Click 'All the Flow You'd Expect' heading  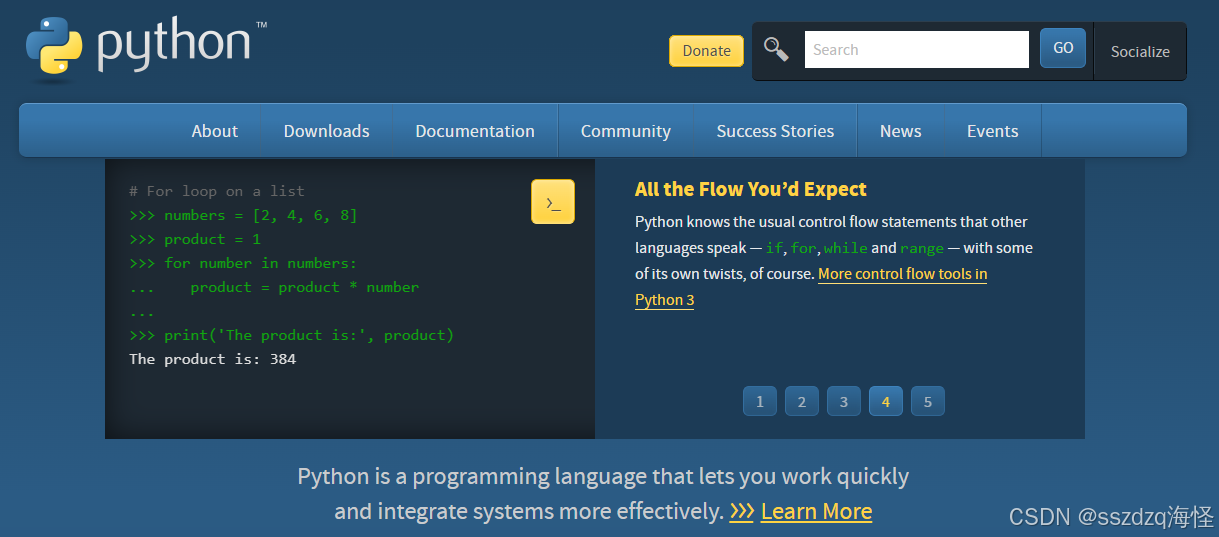751,189
